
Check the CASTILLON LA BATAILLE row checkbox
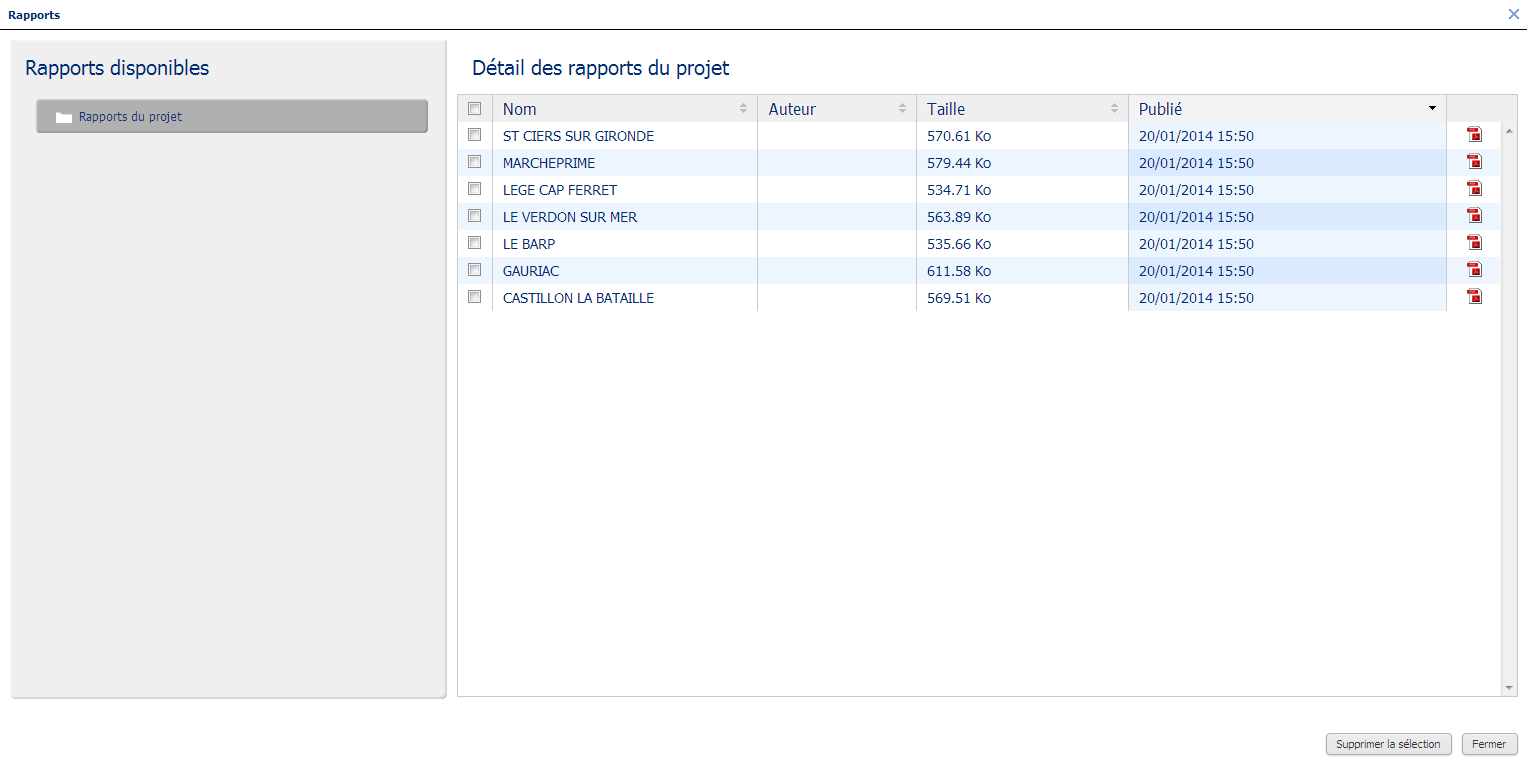(x=475, y=296)
